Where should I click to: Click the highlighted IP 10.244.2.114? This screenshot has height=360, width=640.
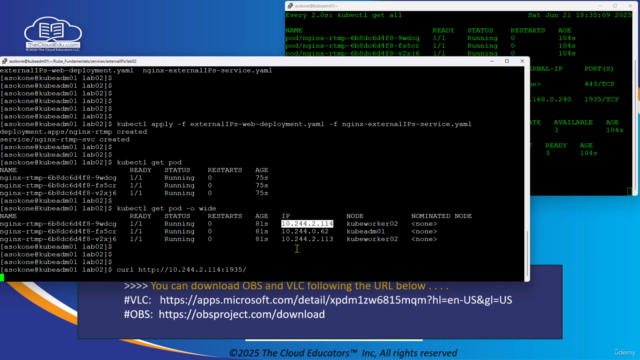307,224
